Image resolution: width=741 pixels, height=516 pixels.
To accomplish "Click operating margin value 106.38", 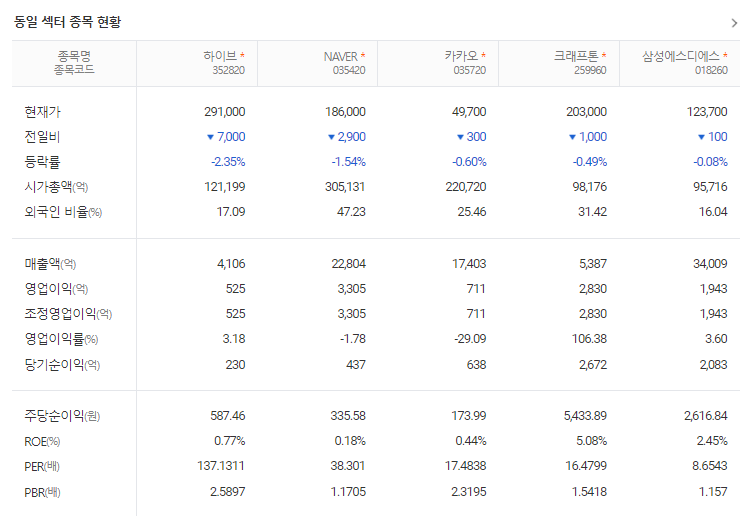I will (589, 339).
